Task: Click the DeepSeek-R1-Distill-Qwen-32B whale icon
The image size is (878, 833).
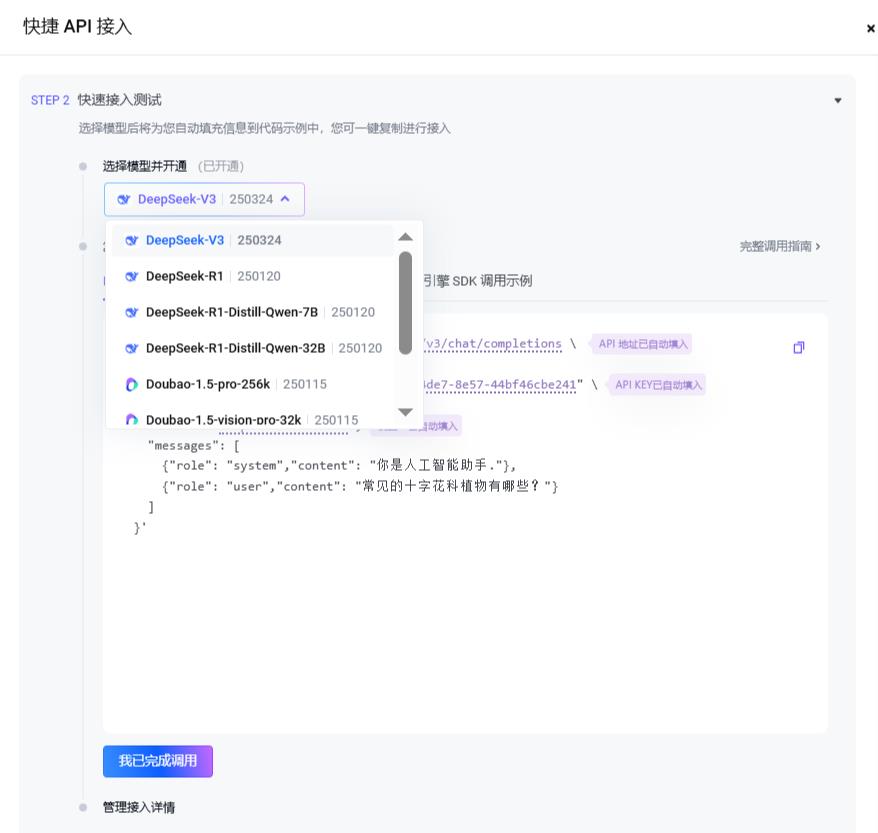Action: coord(132,348)
